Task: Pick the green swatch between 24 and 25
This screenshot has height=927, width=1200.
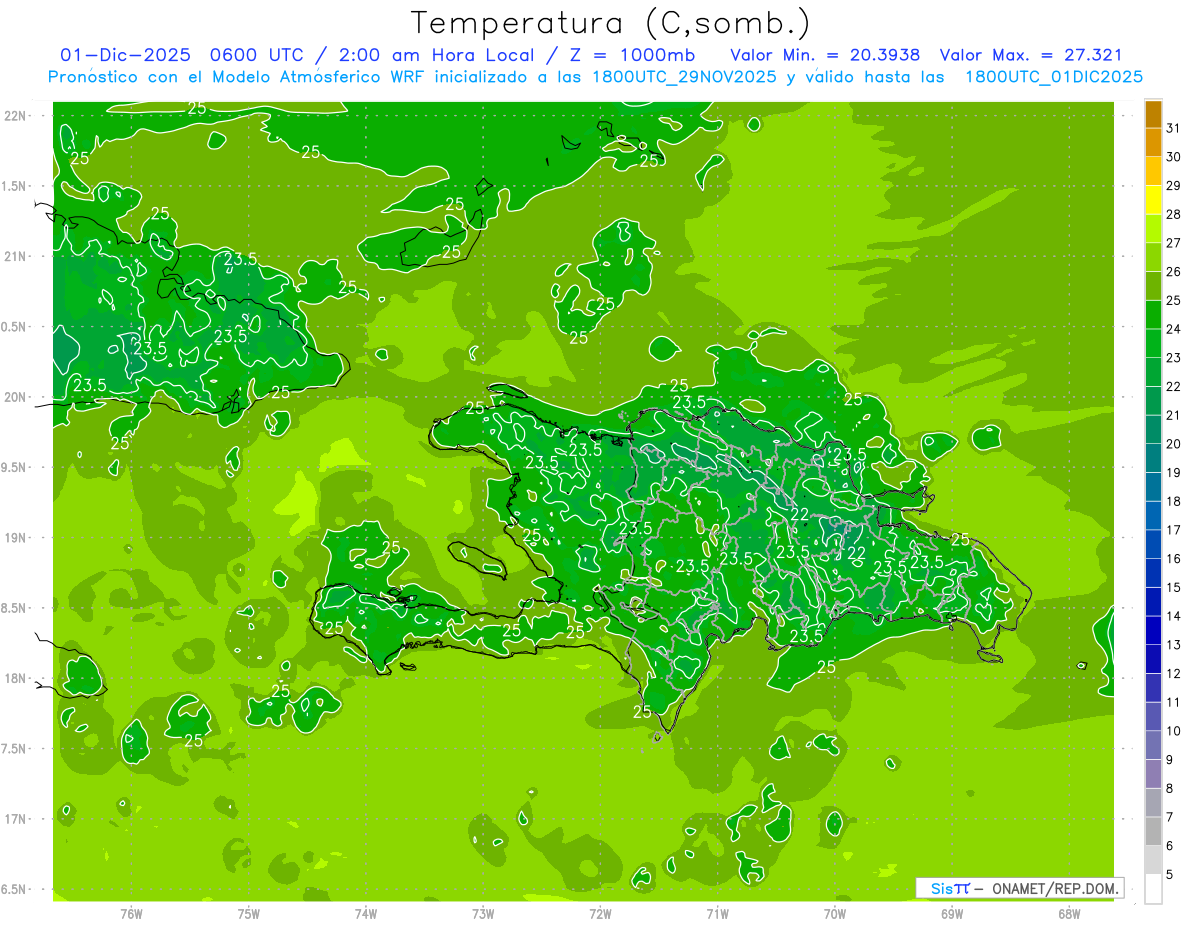Action: point(1153,315)
